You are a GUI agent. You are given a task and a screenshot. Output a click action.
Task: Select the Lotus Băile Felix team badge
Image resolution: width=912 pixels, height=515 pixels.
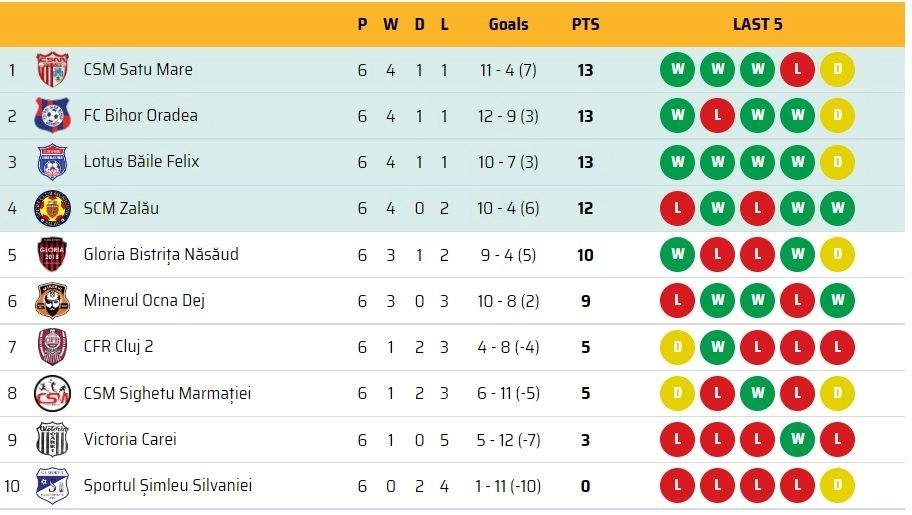tap(52, 162)
